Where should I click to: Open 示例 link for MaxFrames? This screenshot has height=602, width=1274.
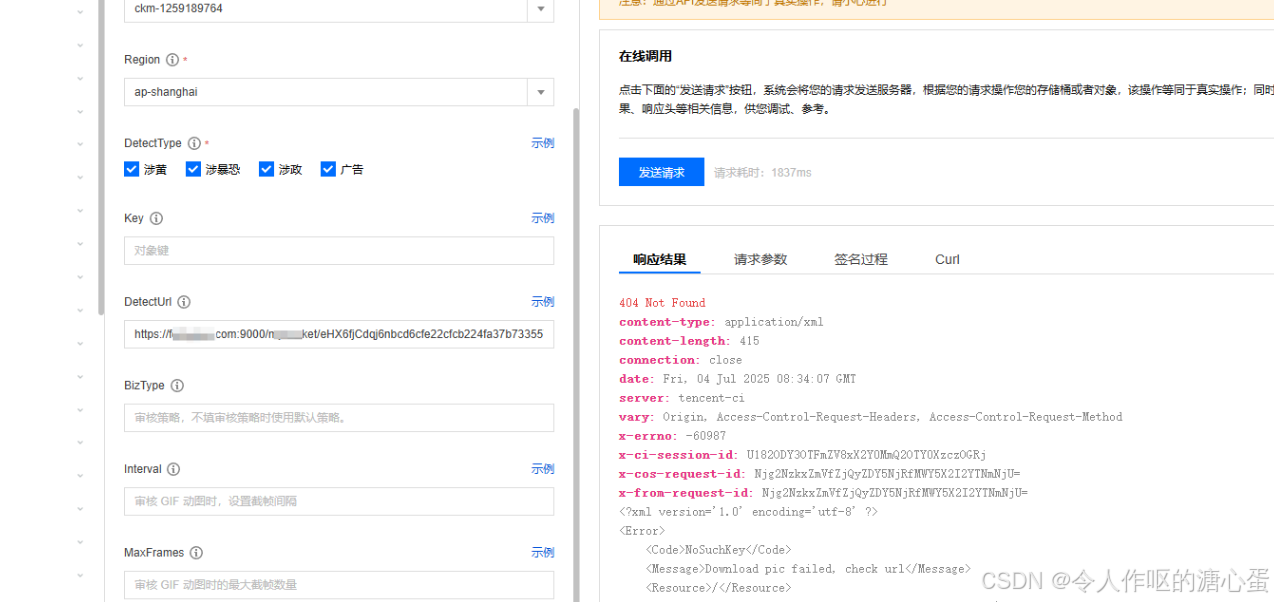click(542, 553)
